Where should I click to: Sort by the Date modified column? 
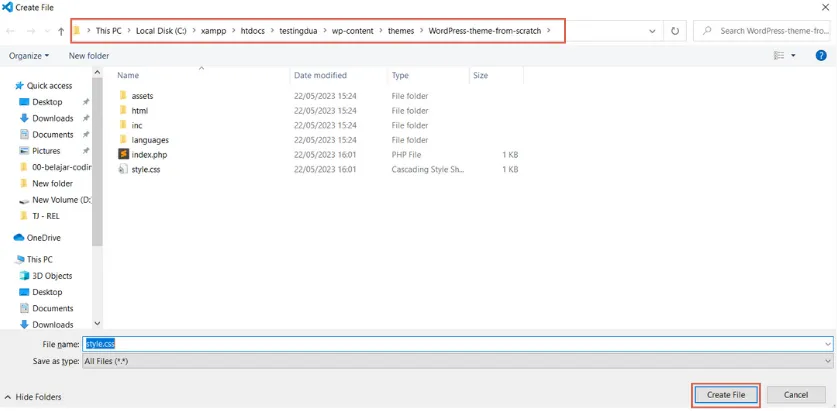click(320, 76)
